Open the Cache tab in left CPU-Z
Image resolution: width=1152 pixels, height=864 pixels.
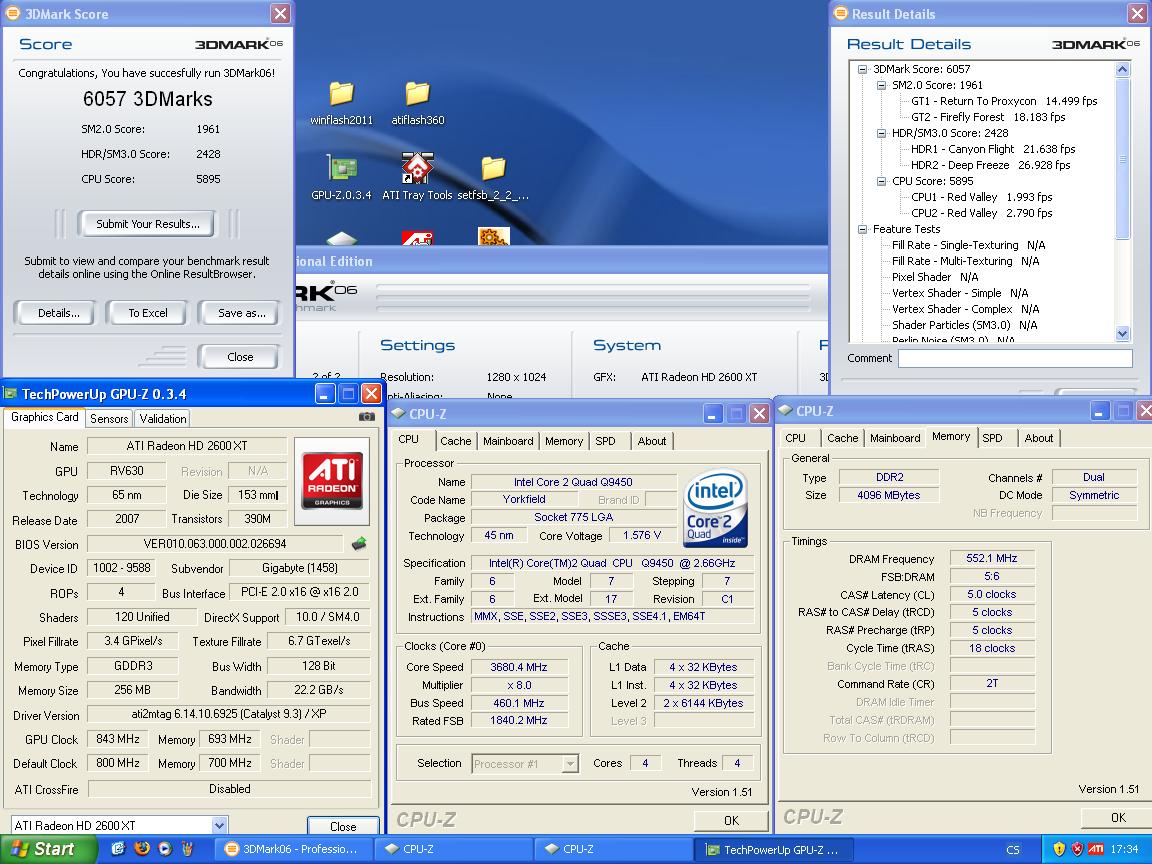[456, 441]
